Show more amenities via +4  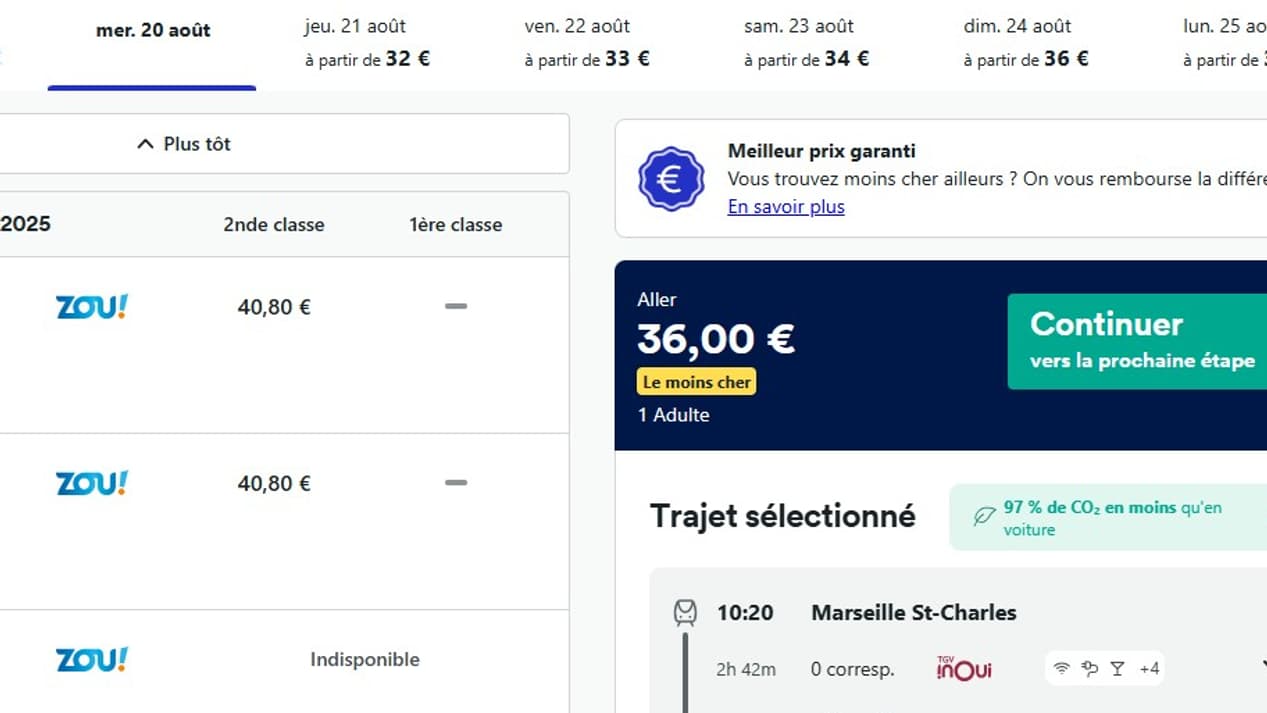click(x=1149, y=668)
